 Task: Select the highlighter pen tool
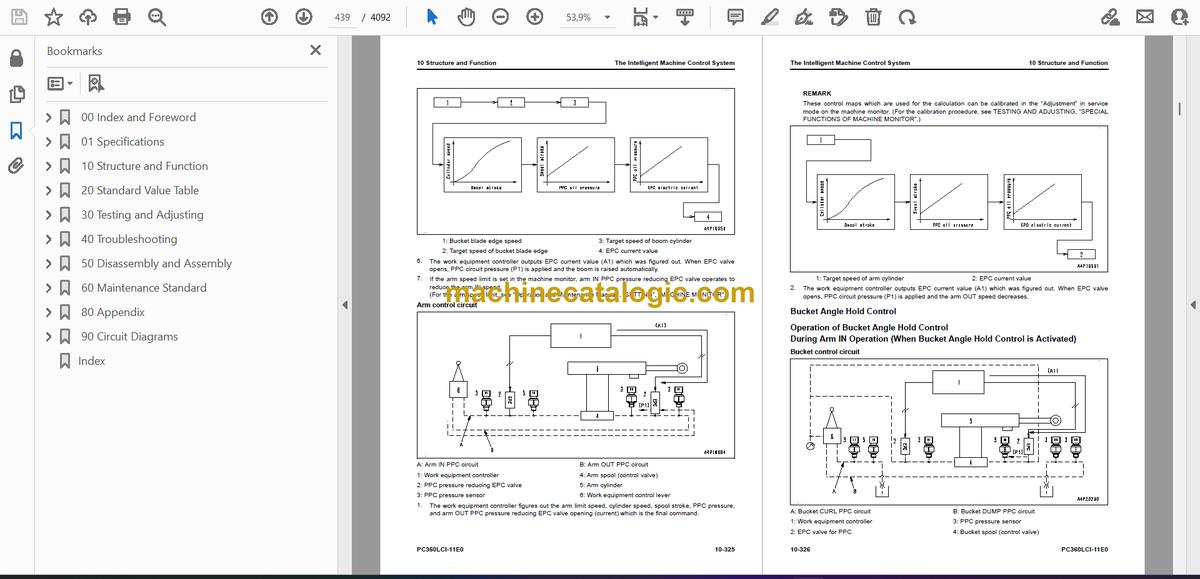click(x=769, y=17)
